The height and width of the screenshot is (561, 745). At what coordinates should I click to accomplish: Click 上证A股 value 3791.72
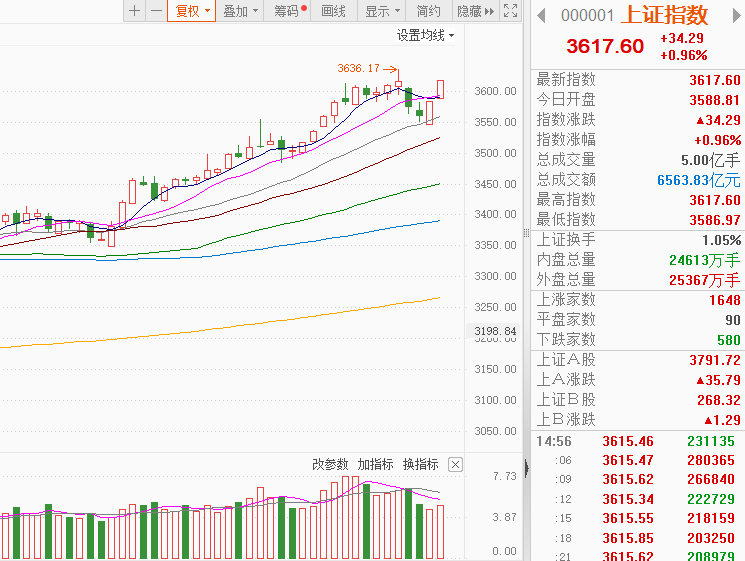click(715, 360)
